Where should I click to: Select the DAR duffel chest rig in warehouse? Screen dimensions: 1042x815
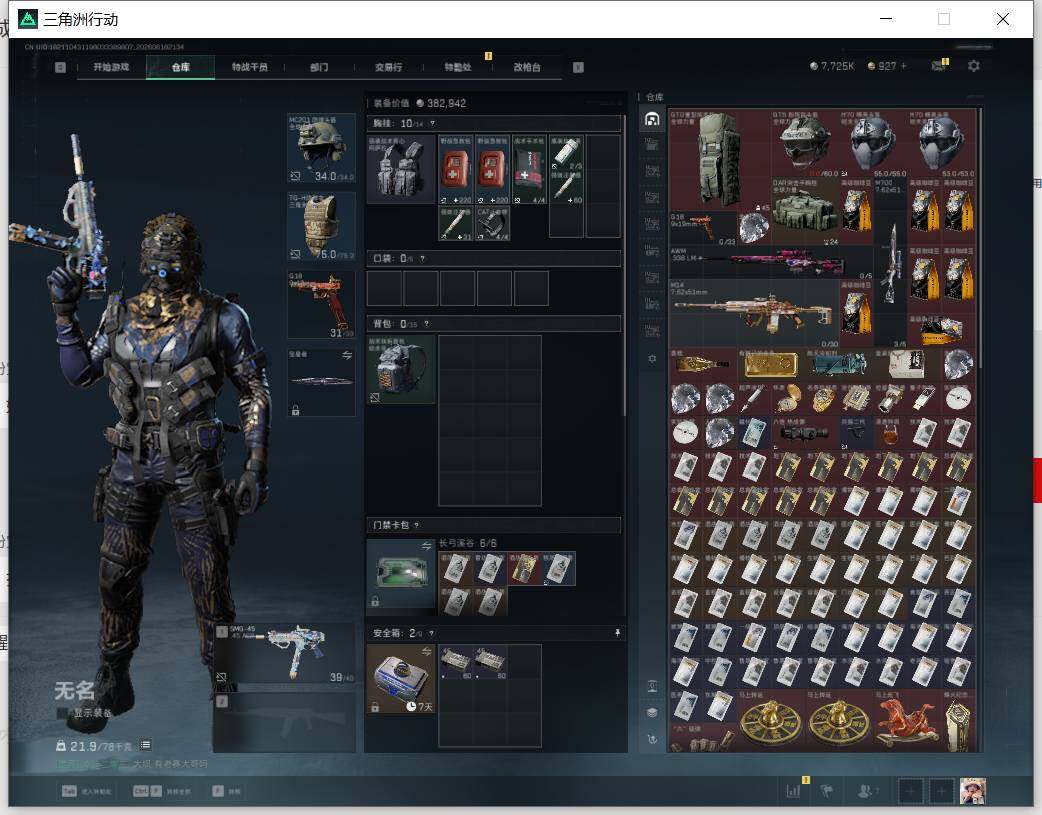coord(805,211)
